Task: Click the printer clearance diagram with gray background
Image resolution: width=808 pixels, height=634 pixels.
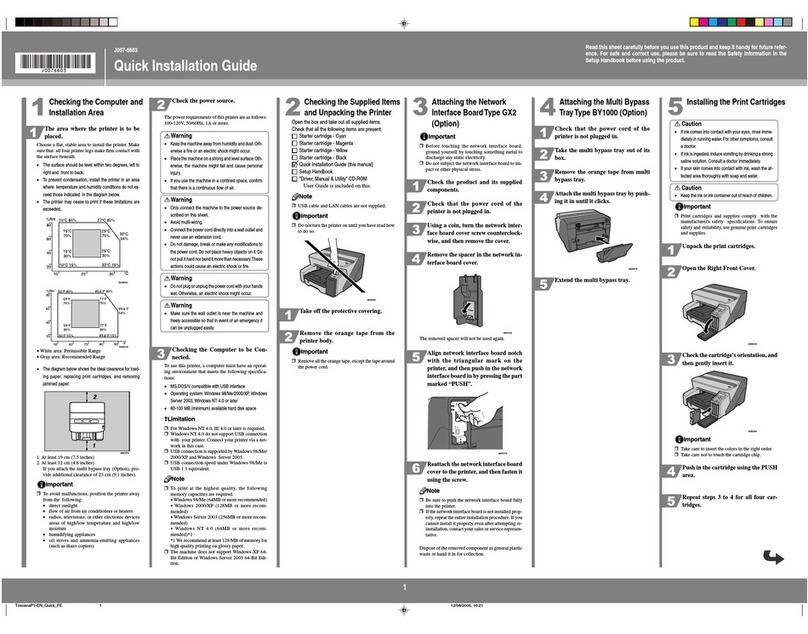Action: 87,421
